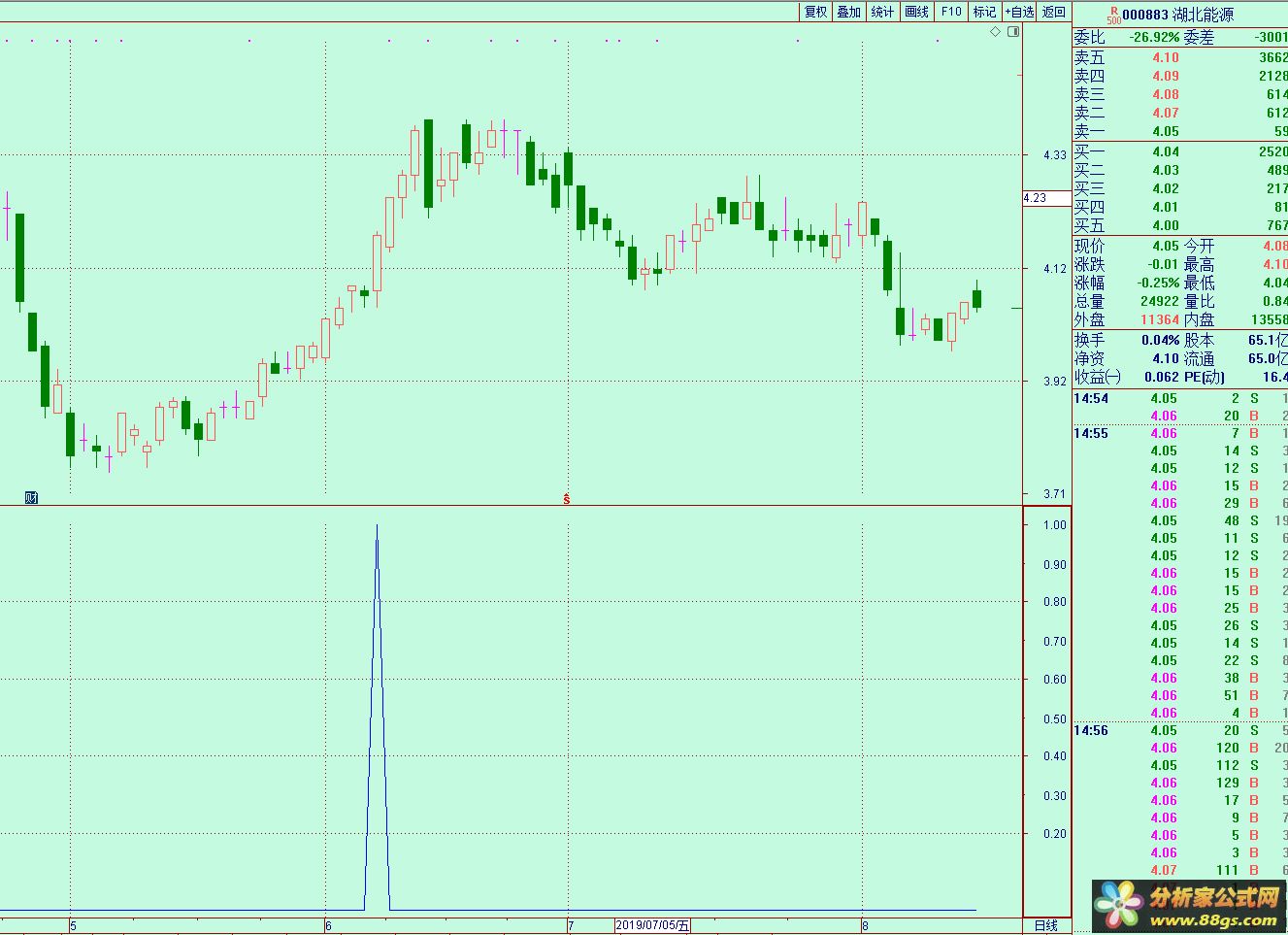Click the 总量 value 24922

tap(1160, 301)
